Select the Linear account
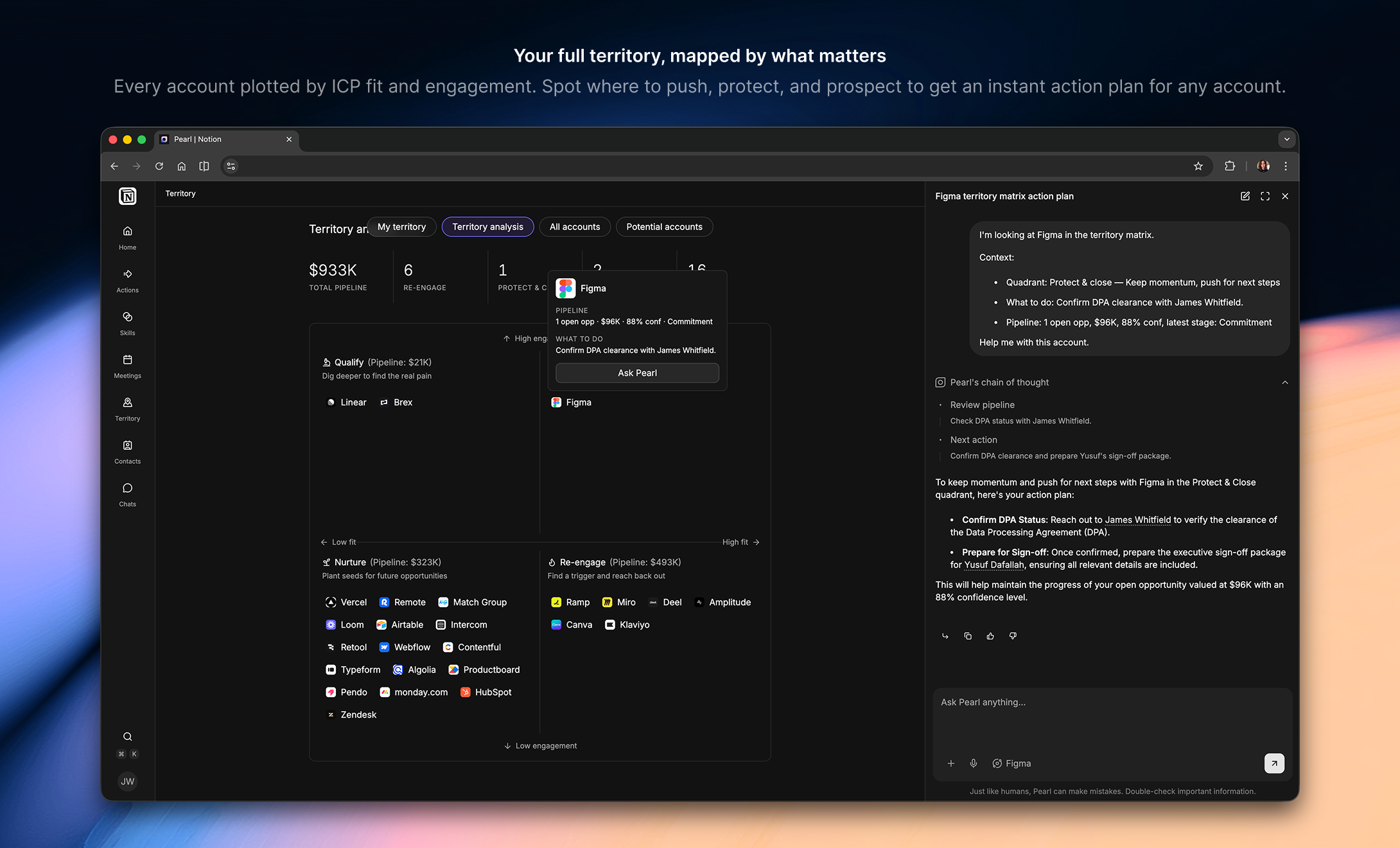1400x848 pixels. click(347, 402)
